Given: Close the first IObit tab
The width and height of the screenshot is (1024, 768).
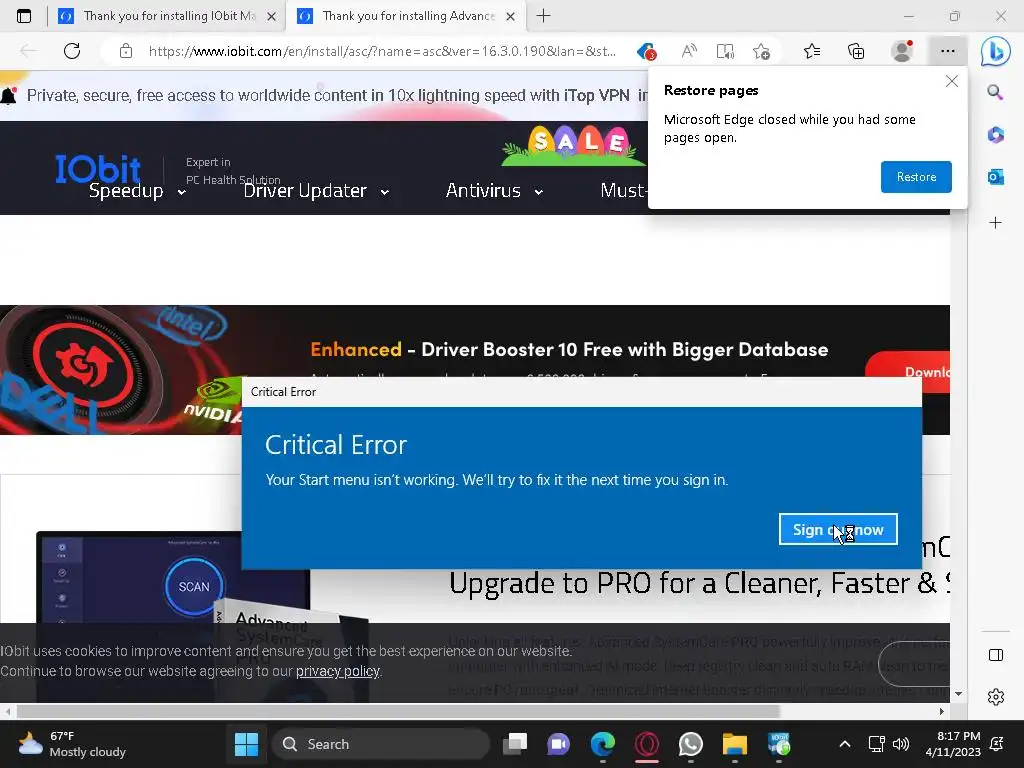Looking at the screenshot, I should coord(272,16).
